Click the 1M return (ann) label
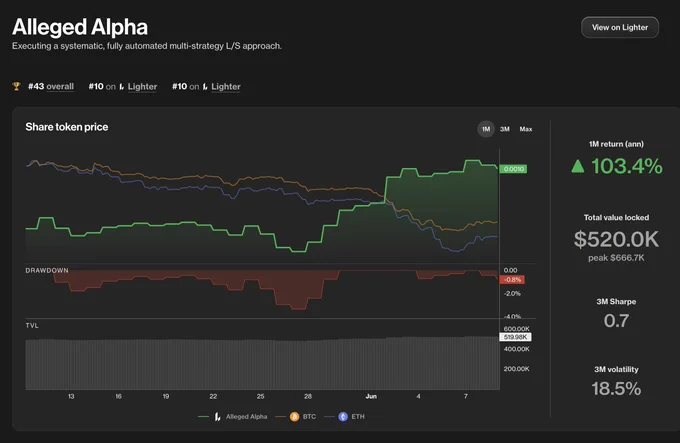 [x=616, y=144]
